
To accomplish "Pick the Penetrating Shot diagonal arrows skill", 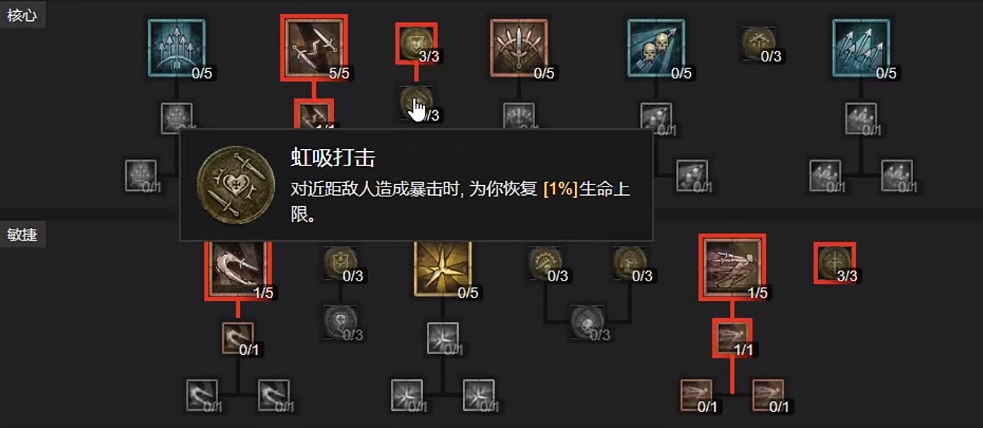I will (861, 48).
